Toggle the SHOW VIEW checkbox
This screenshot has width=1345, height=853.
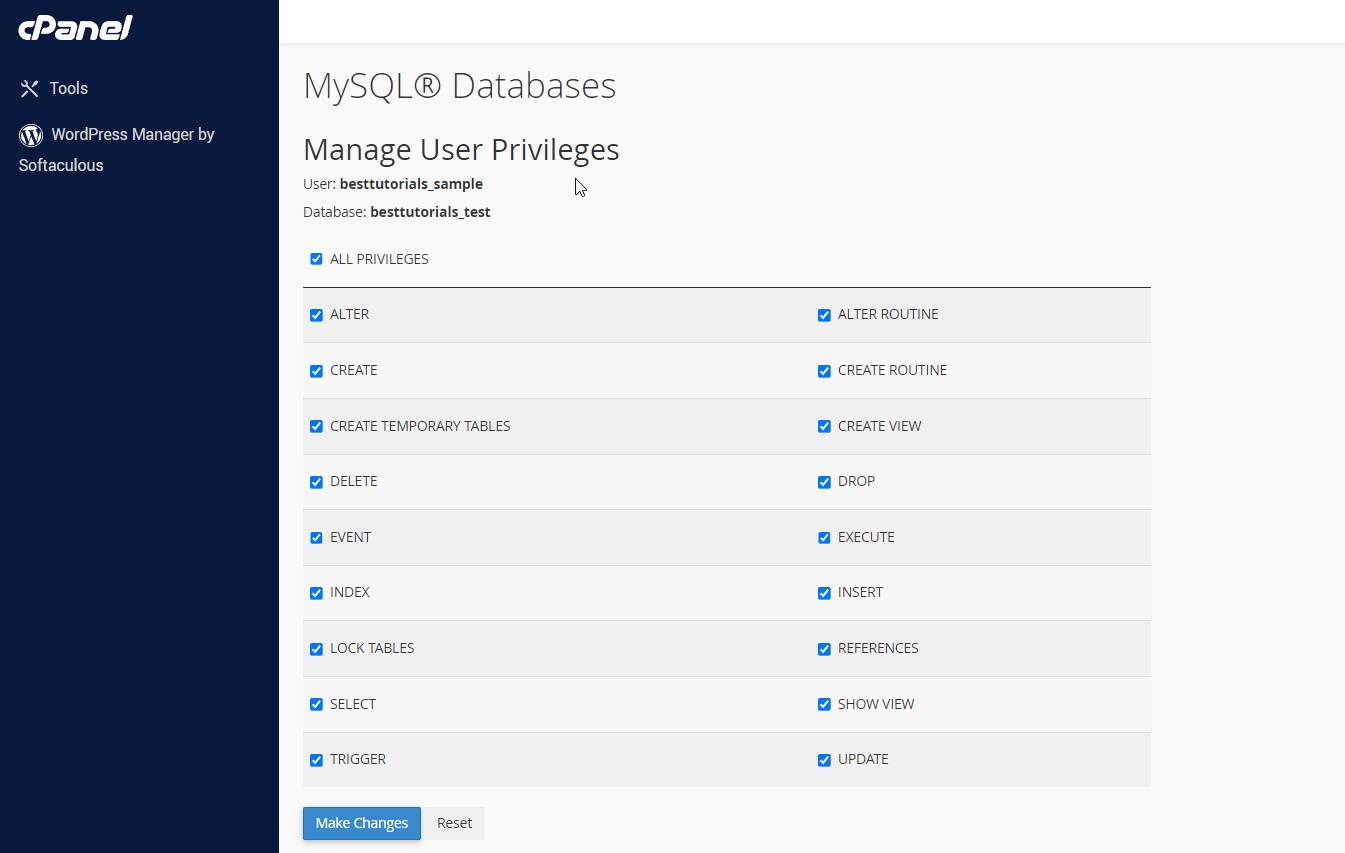[x=824, y=704]
